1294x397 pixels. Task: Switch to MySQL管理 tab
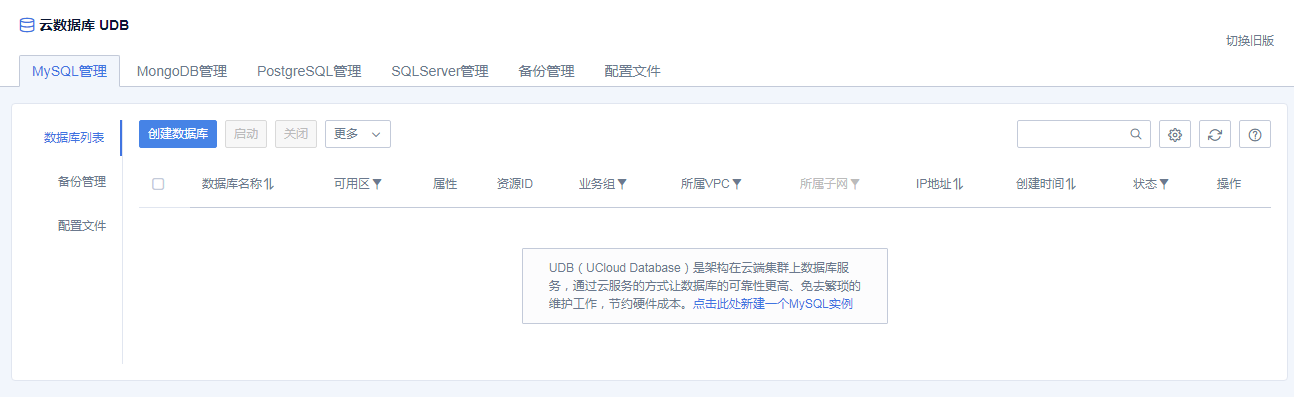[x=69, y=71]
